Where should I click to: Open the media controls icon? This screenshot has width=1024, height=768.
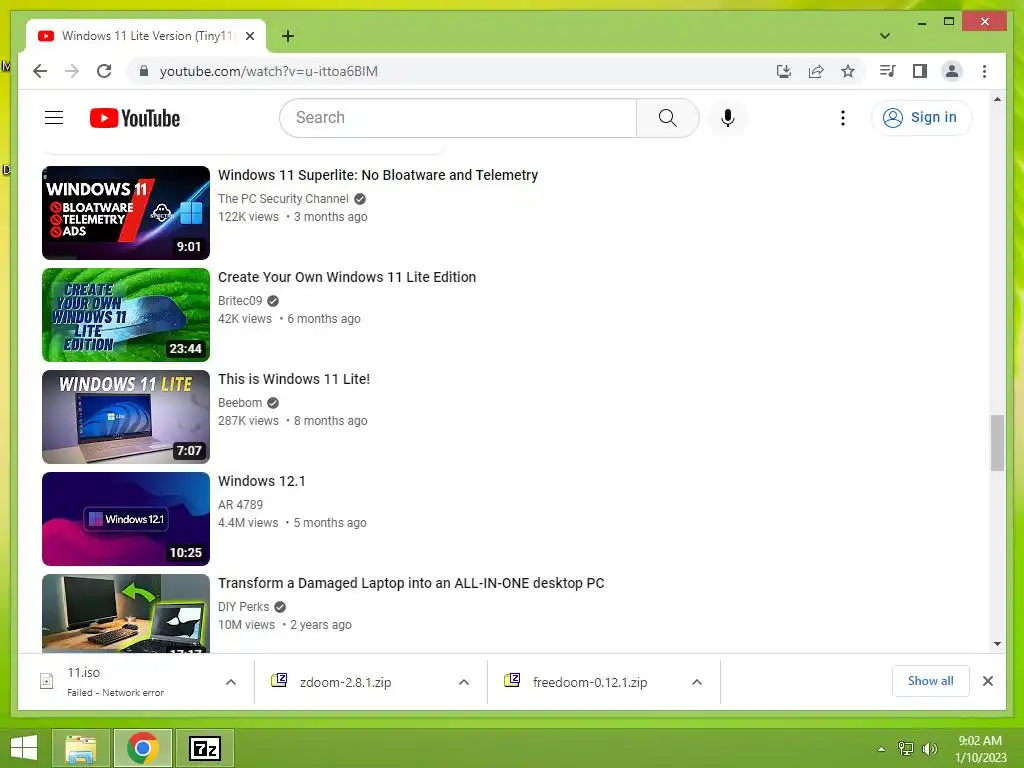click(887, 71)
